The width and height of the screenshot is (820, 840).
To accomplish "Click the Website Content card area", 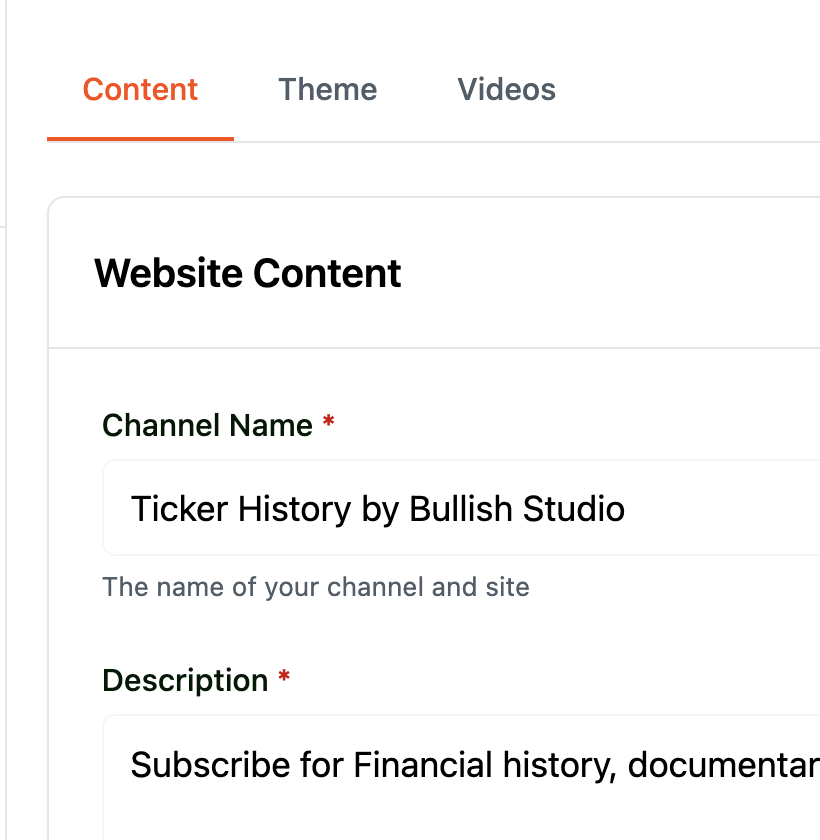I will [x=430, y=273].
